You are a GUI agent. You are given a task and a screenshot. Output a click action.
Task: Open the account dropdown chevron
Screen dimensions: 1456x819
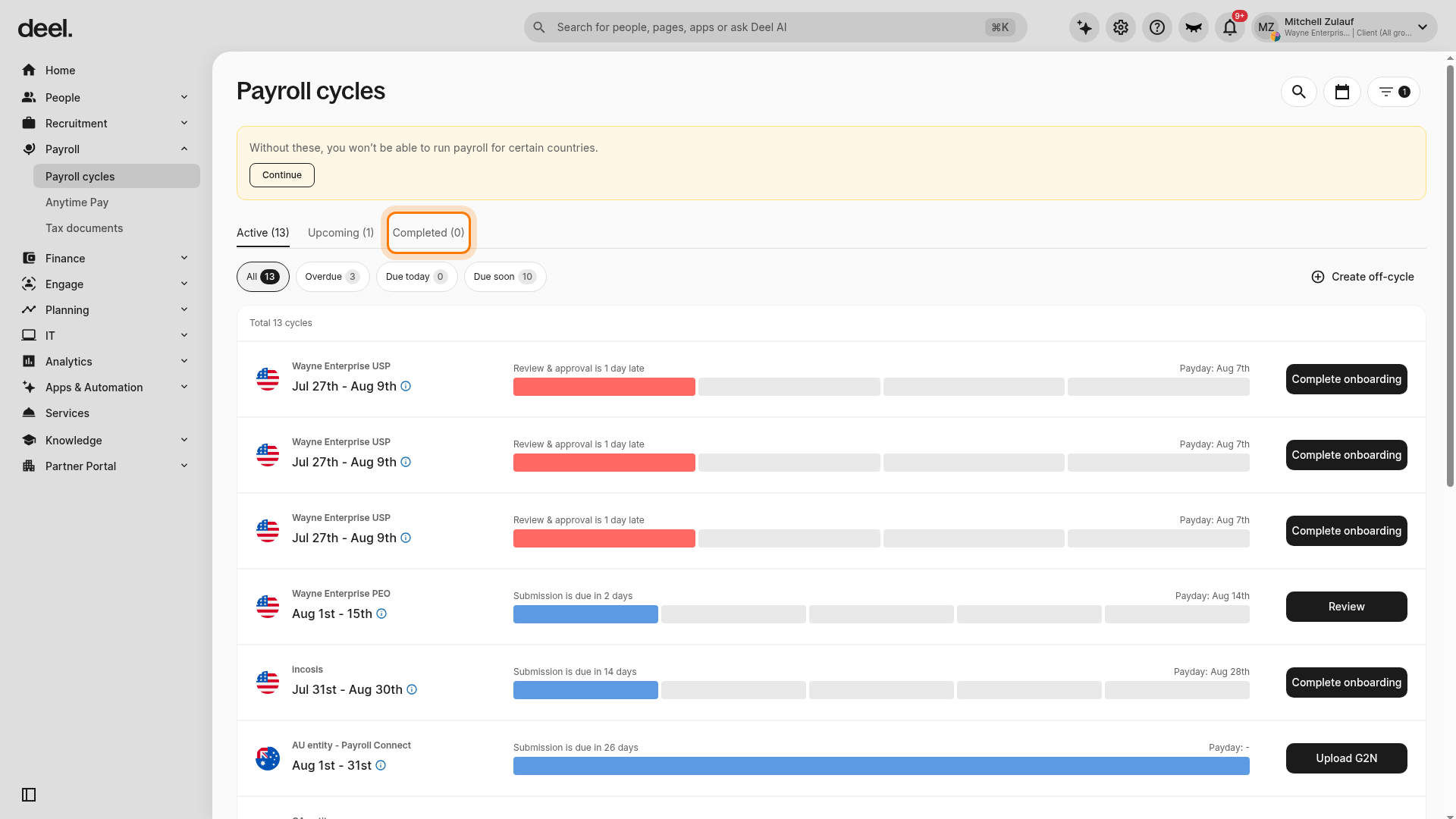tap(1423, 27)
